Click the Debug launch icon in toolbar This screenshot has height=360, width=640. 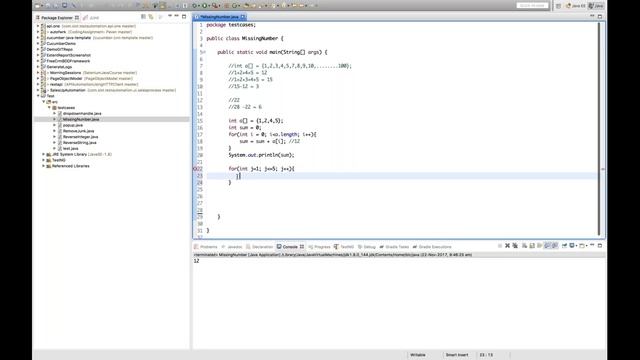point(194,6)
